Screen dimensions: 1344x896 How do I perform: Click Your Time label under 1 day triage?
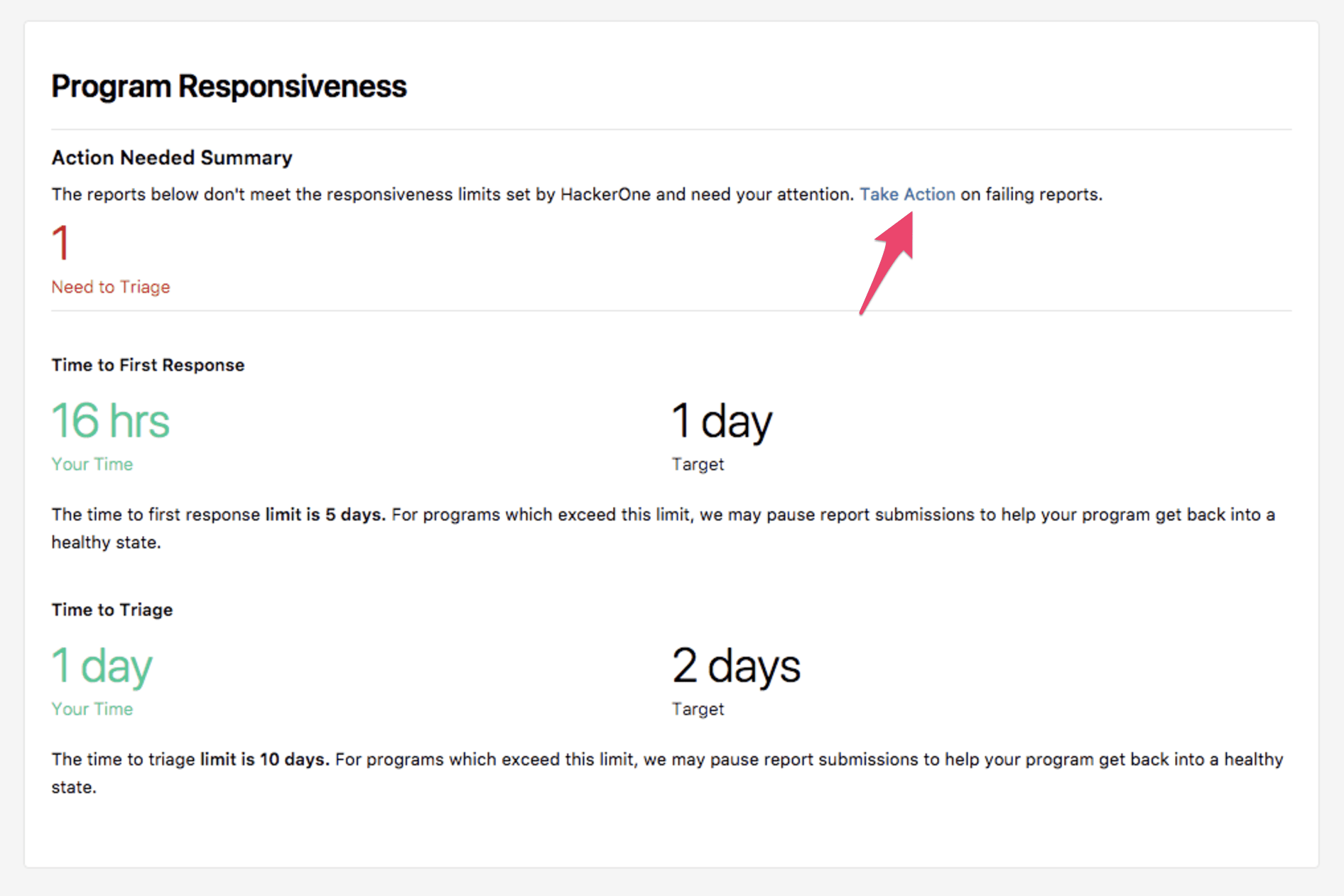tap(92, 709)
